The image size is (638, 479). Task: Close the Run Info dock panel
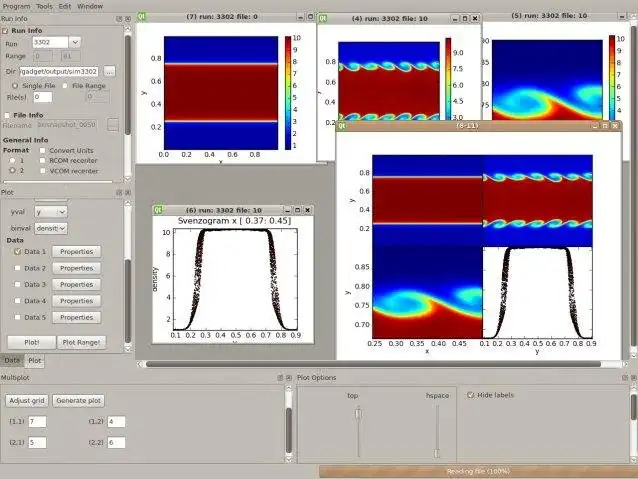(x=128, y=19)
